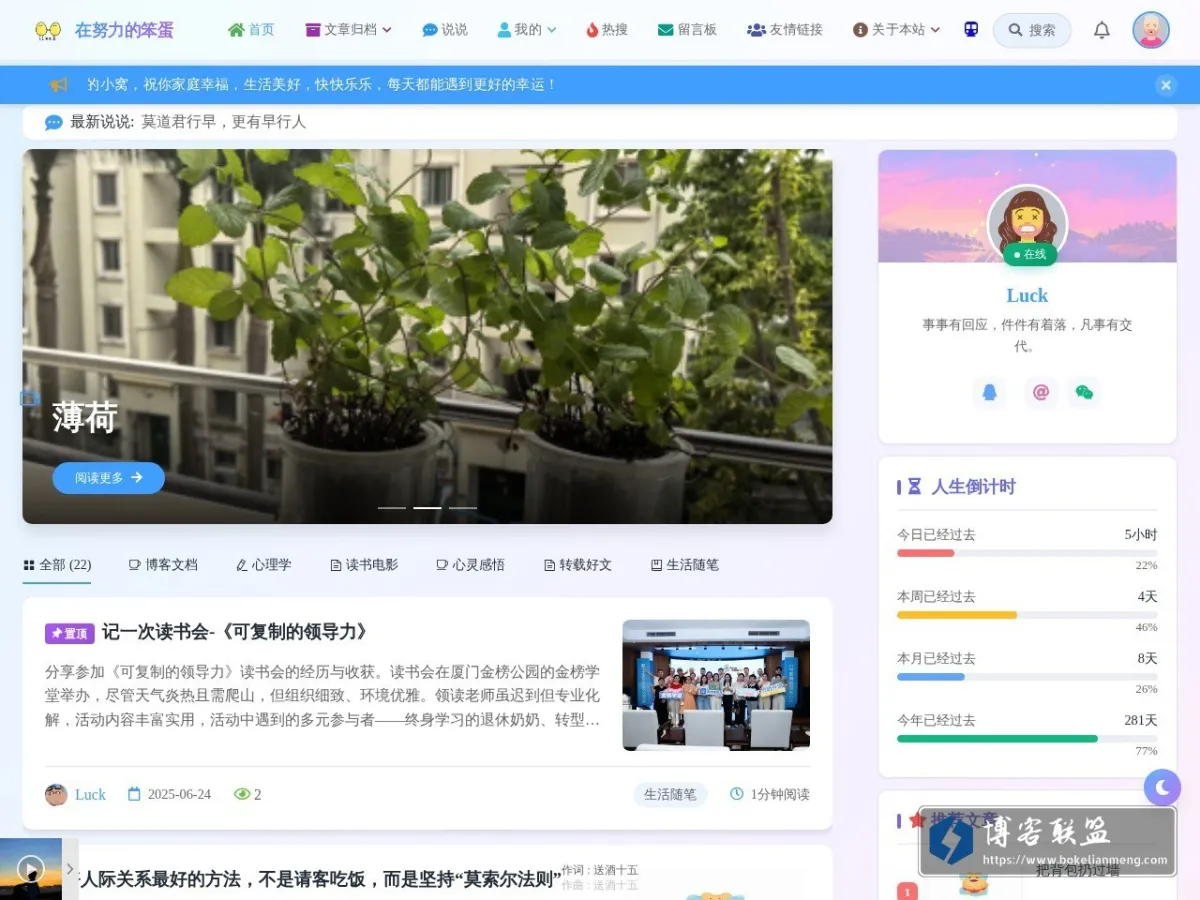This screenshot has height=900, width=1200.
Task: Open the Luck profile name in the sidebar
Action: click(1027, 296)
